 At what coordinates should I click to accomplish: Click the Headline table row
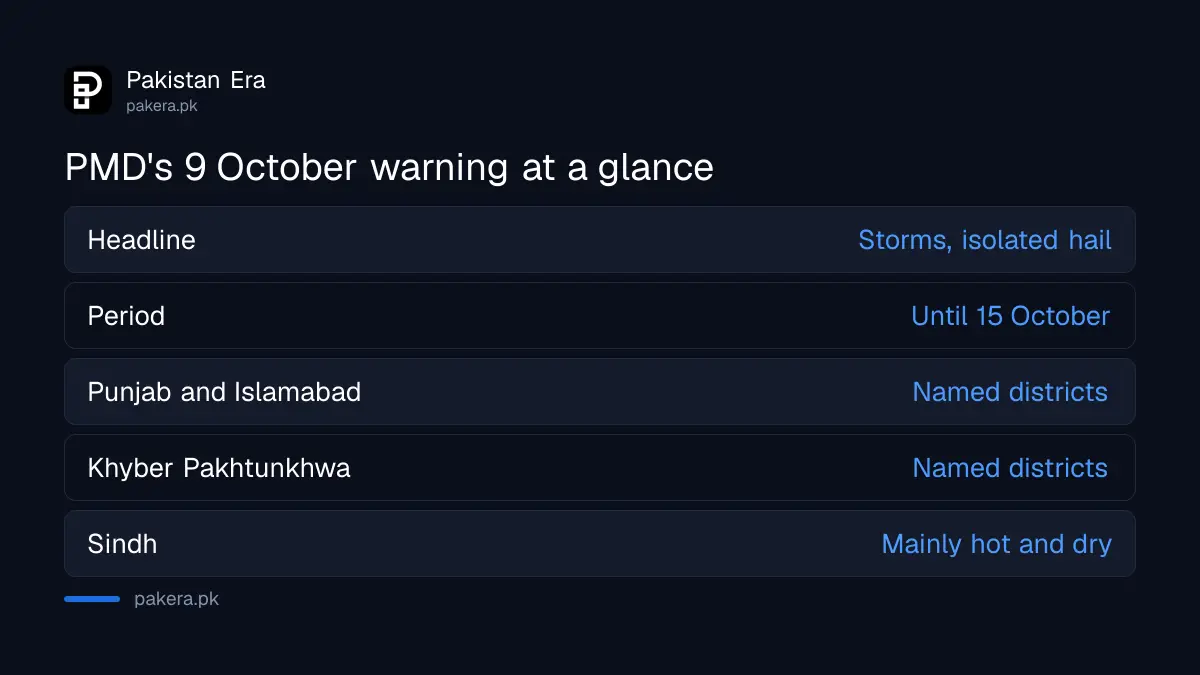point(600,240)
